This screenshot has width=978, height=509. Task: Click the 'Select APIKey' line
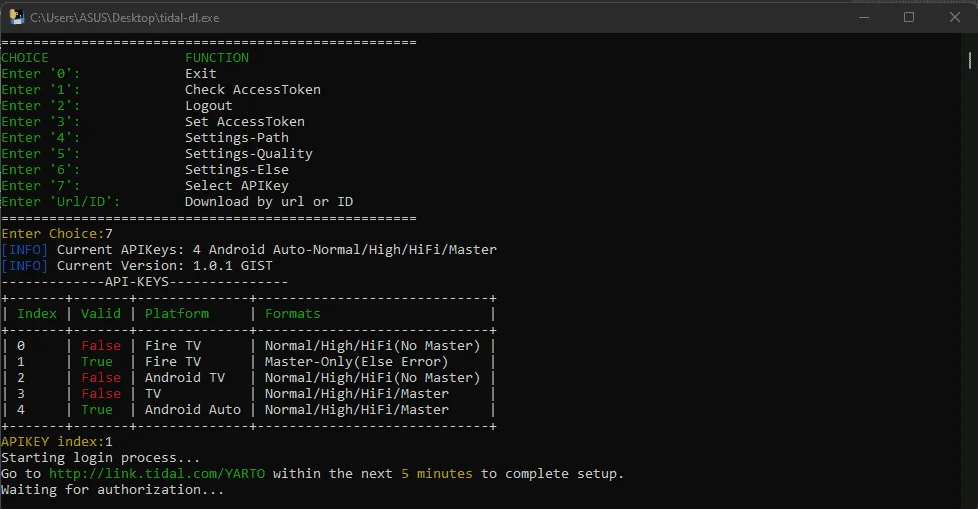click(237, 186)
